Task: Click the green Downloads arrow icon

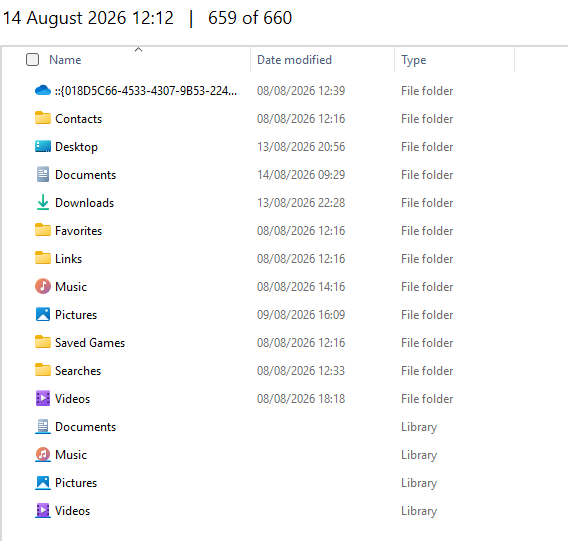Action: click(43, 202)
